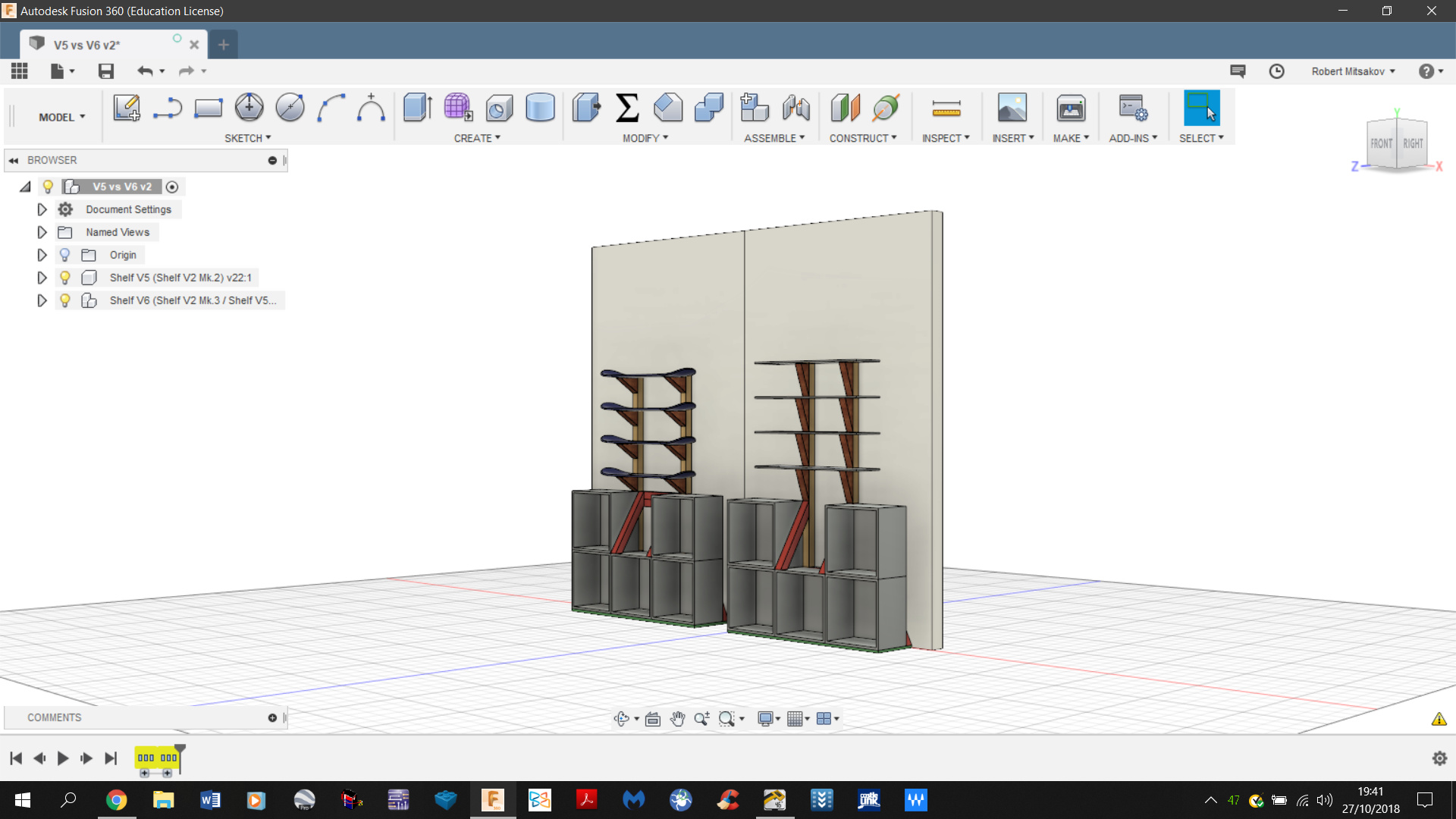The height and width of the screenshot is (819, 1456).
Task: Open the Robert Mitsakov account dropdown
Action: (x=1353, y=71)
